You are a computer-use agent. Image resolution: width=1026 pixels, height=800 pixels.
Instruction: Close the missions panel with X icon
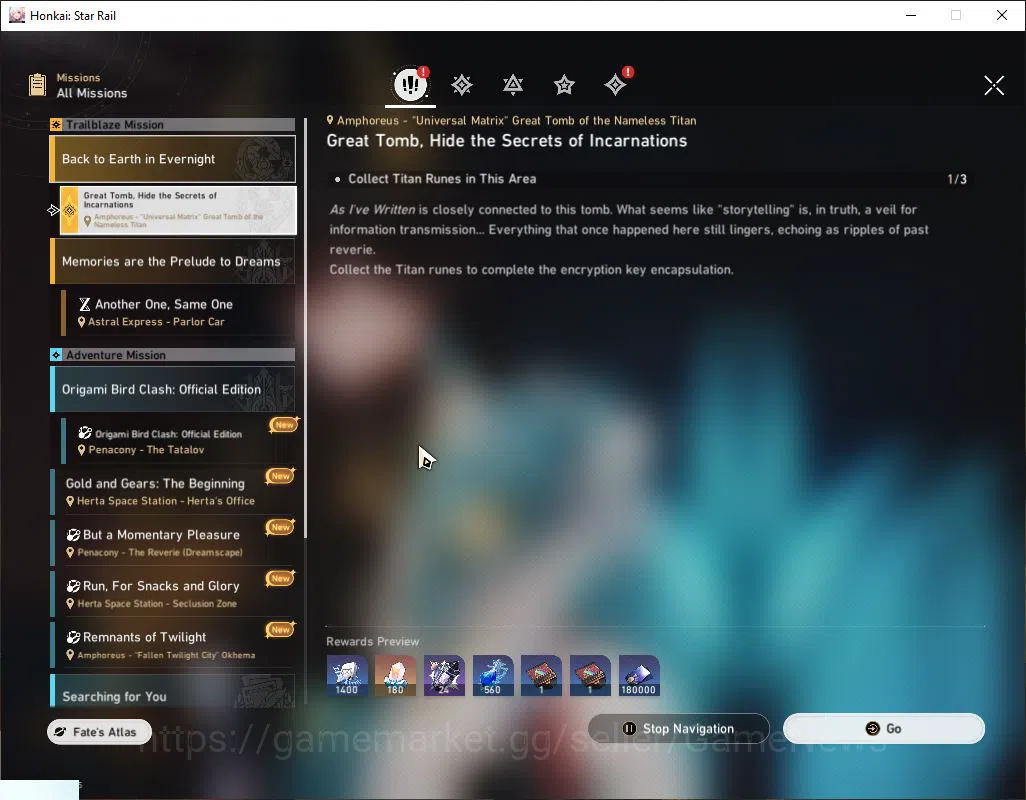[994, 85]
